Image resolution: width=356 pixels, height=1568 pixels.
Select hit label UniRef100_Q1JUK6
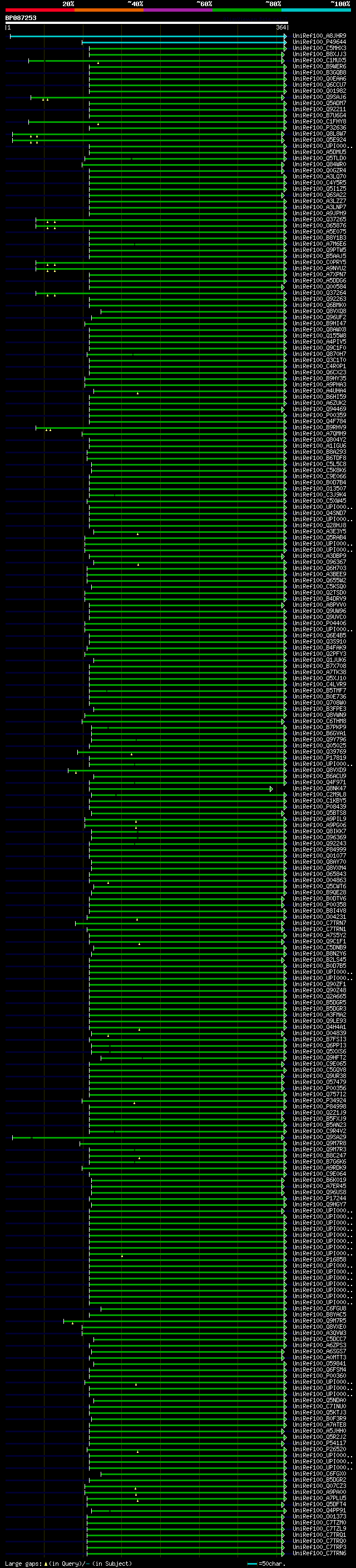pyautogui.click(x=319, y=660)
